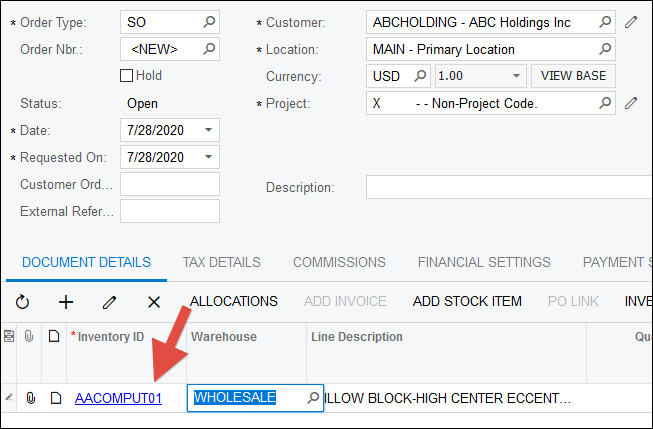Viewport: 653px width, 429px height.
Task: Open the Order Type lookup magnifier
Action: (x=209, y=22)
